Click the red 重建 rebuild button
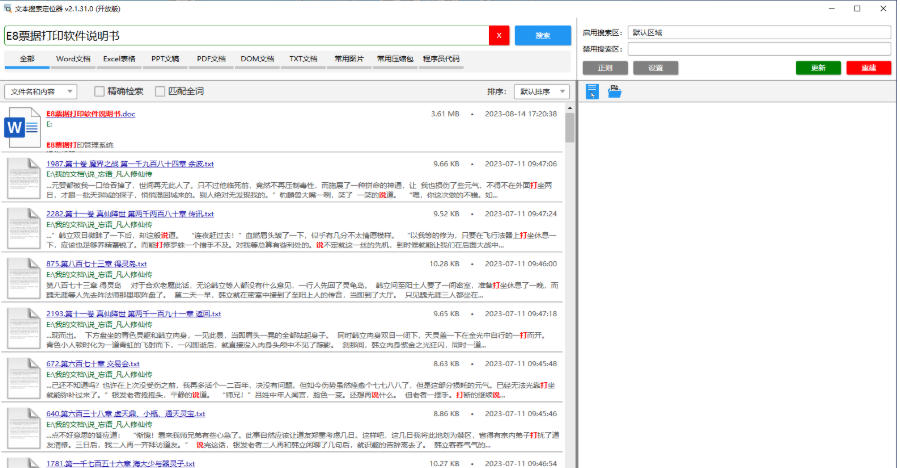900x468 pixels. click(868, 68)
